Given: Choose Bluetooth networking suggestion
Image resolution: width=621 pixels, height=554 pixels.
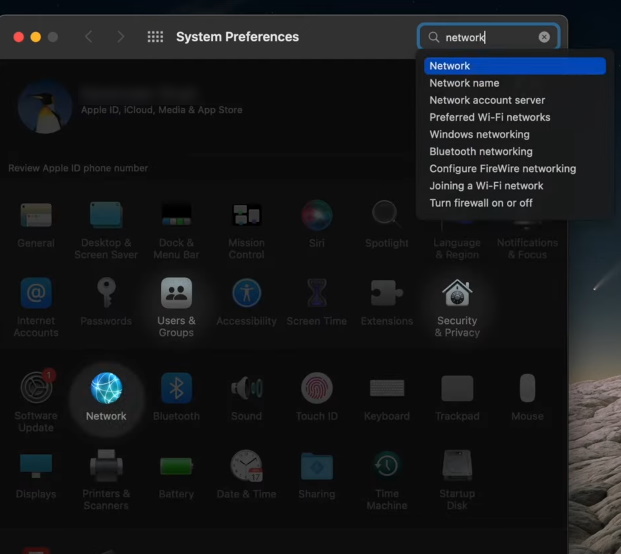Looking at the screenshot, I should coord(515,151).
